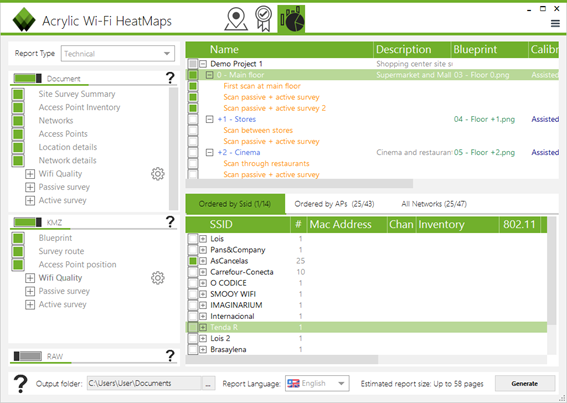
Task: Uncheck First scan at main floor
Action: pyautogui.click(x=193, y=86)
